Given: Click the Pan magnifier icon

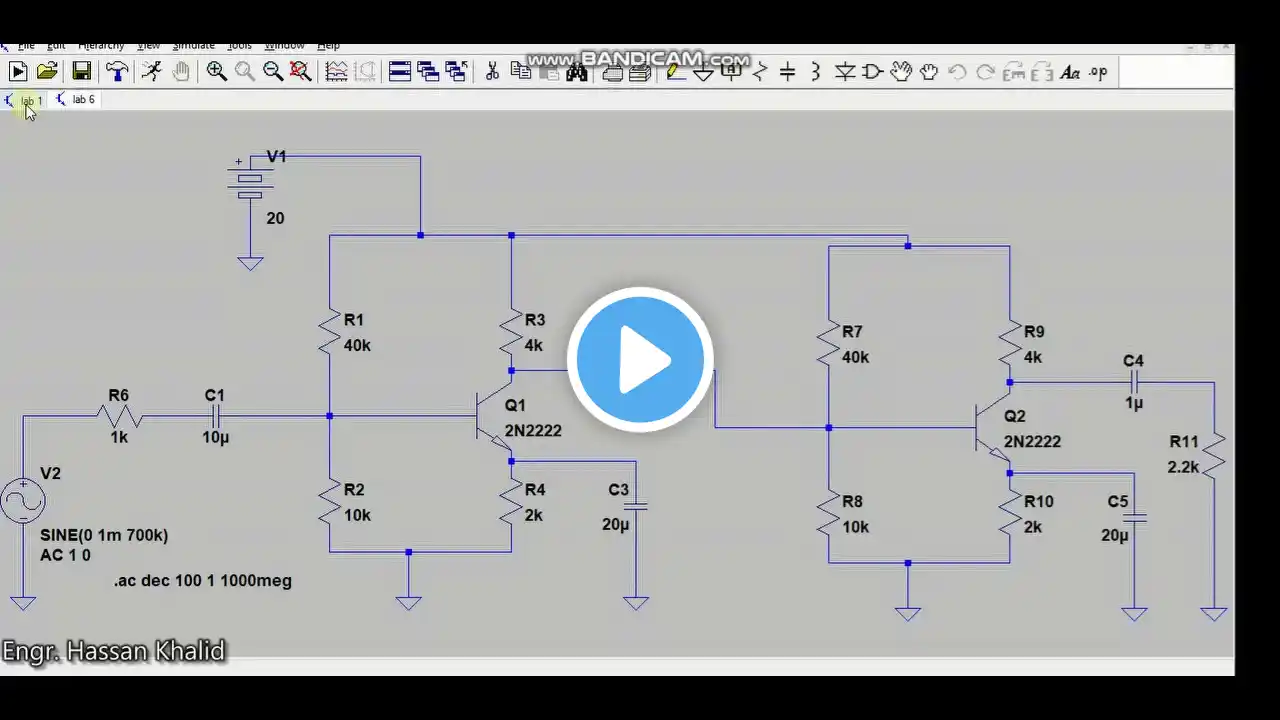Looking at the screenshot, I should tap(244, 71).
